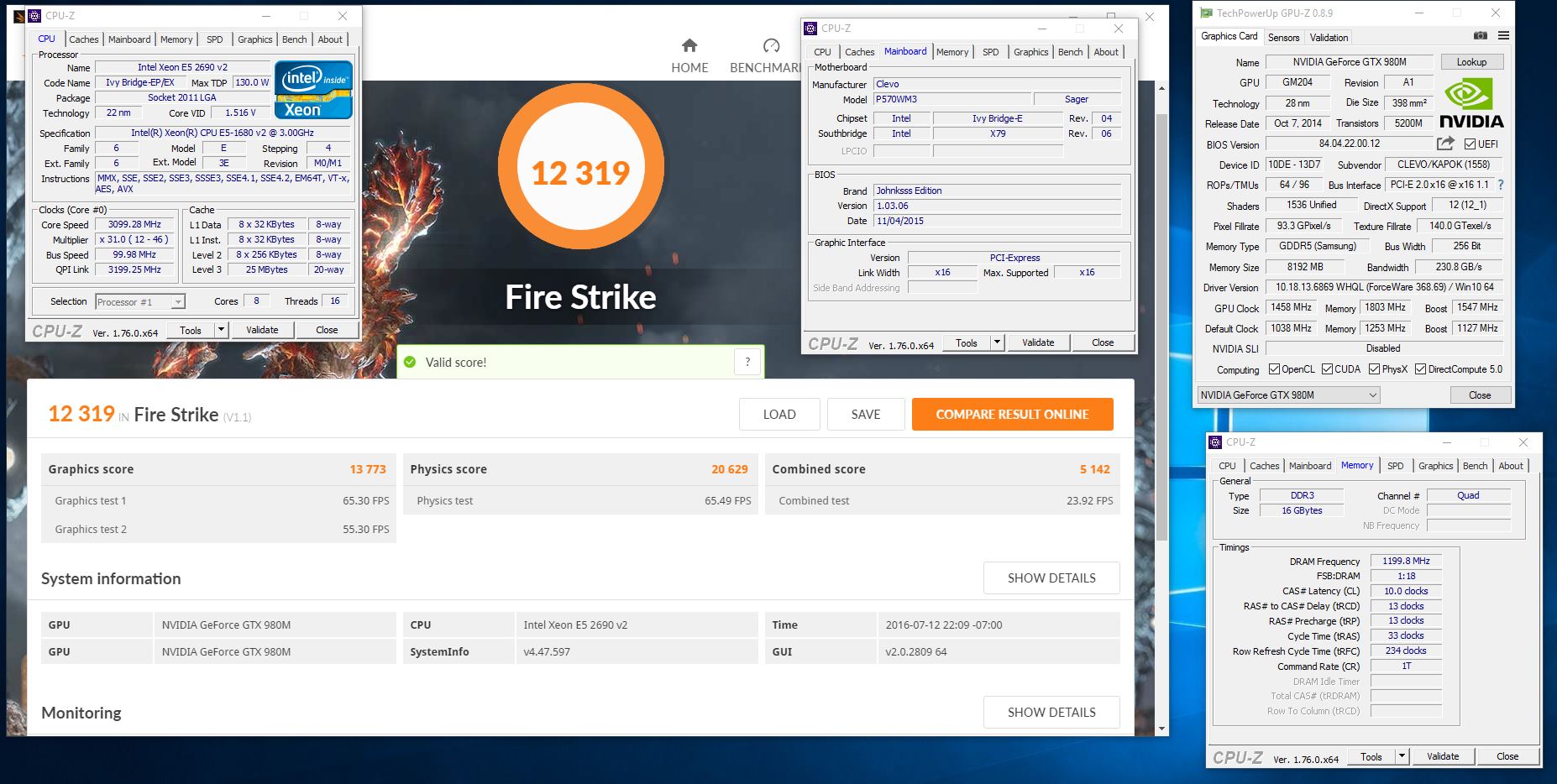Click the Memory Size 8192 MB field

(1305, 267)
